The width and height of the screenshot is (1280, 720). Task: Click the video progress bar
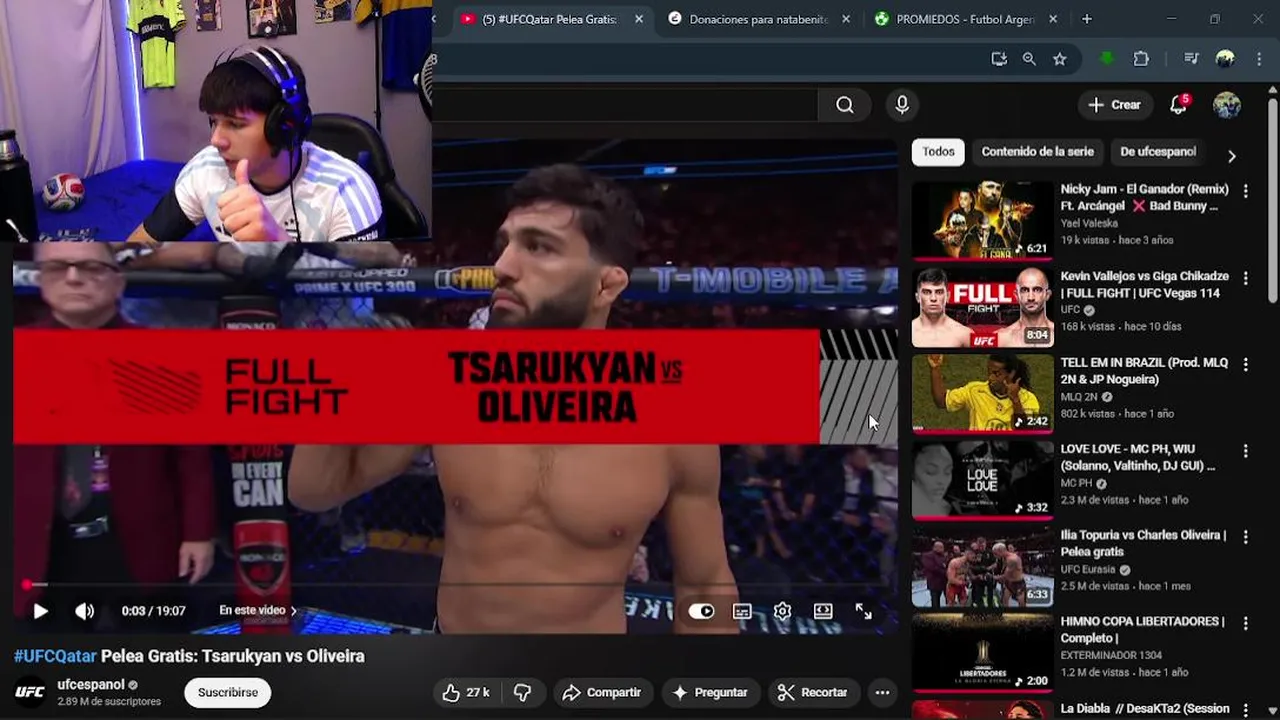pyautogui.click(x=455, y=584)
